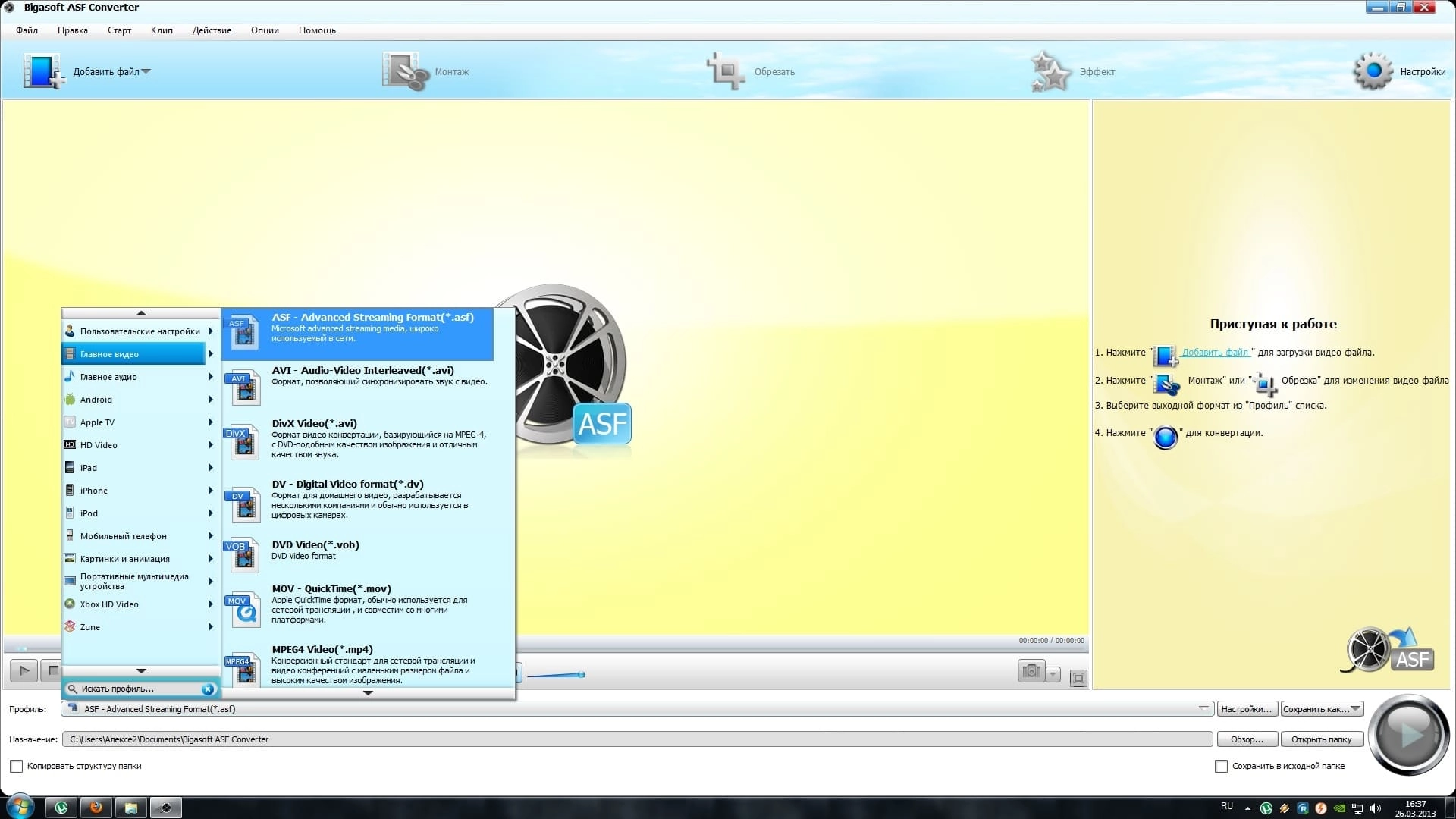The height and width of the screenshot is (819, 1456).
Task: Click the ASF format file icon
Action: pyautogui.click(x=243, y=332)
